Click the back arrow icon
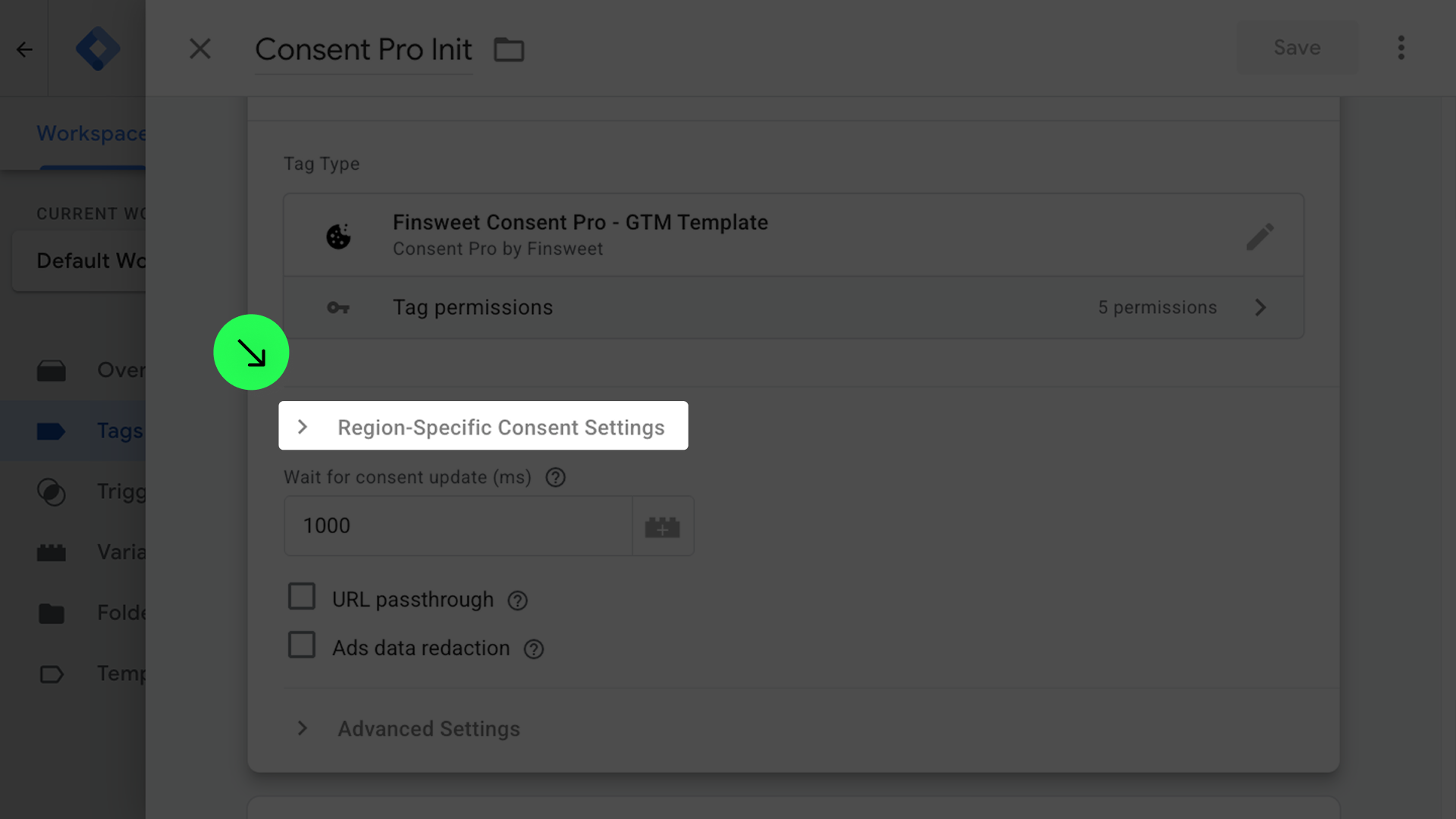The image size is (1456, 819). coord(24,50)
